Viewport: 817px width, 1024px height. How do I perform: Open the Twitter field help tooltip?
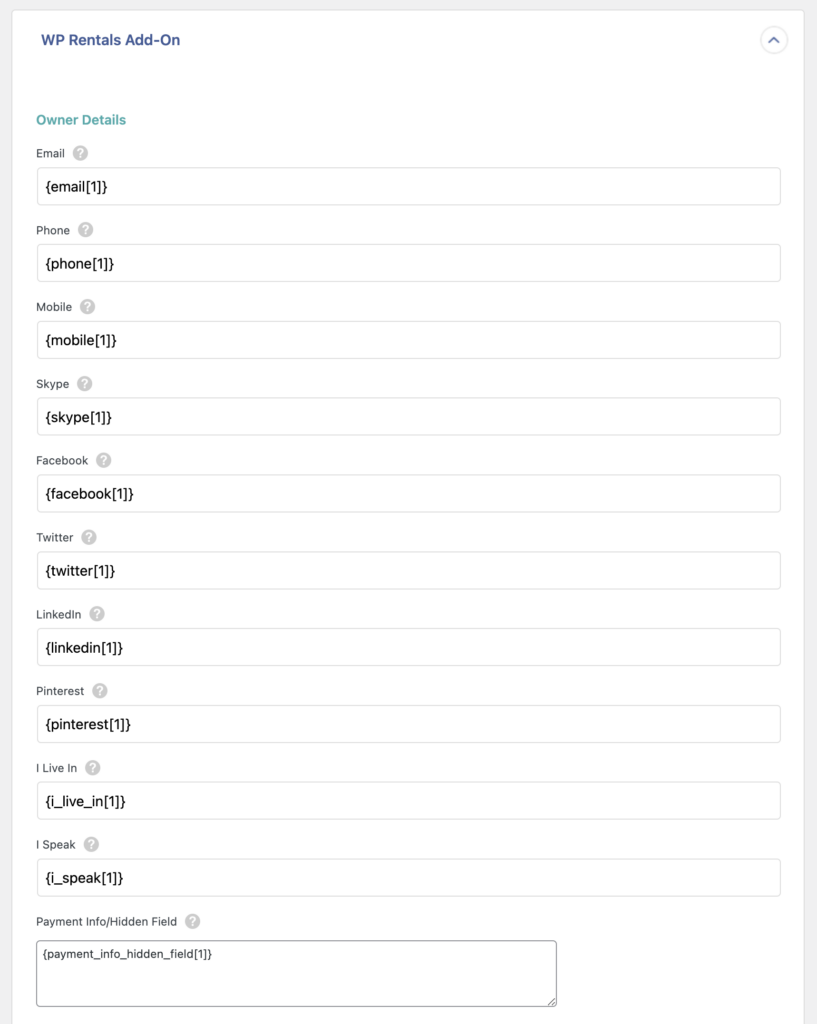pyautogui.click(x=89, y=537)
